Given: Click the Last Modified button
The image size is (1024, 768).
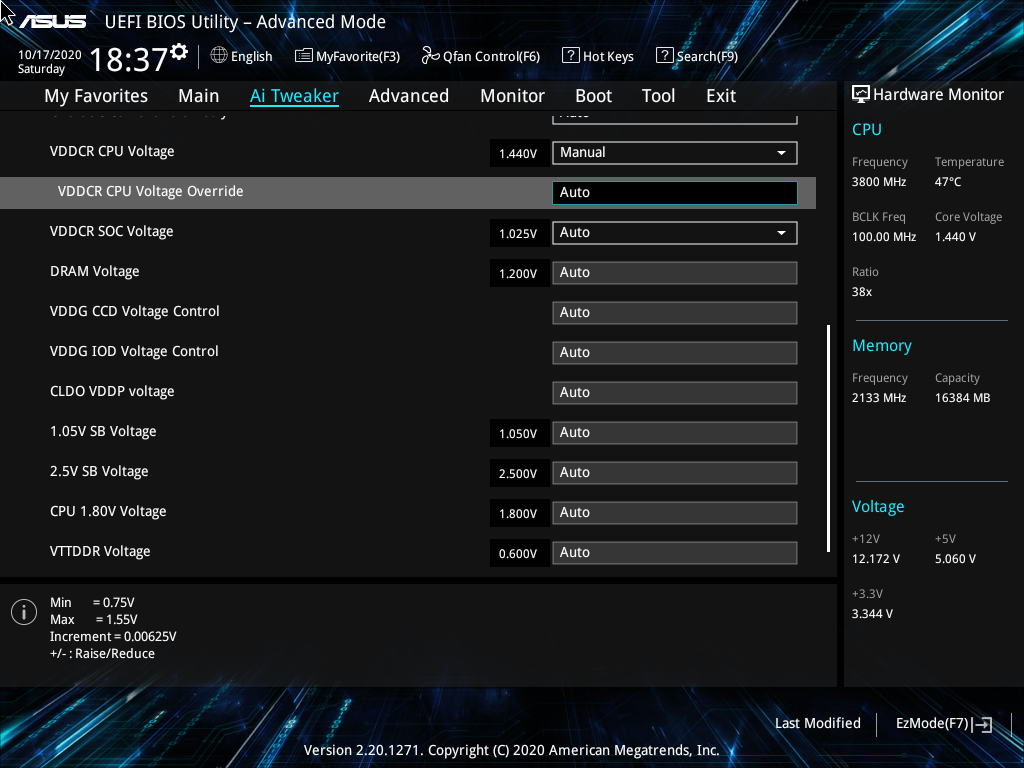Looking at the screenshot, I should click(818, 724).
